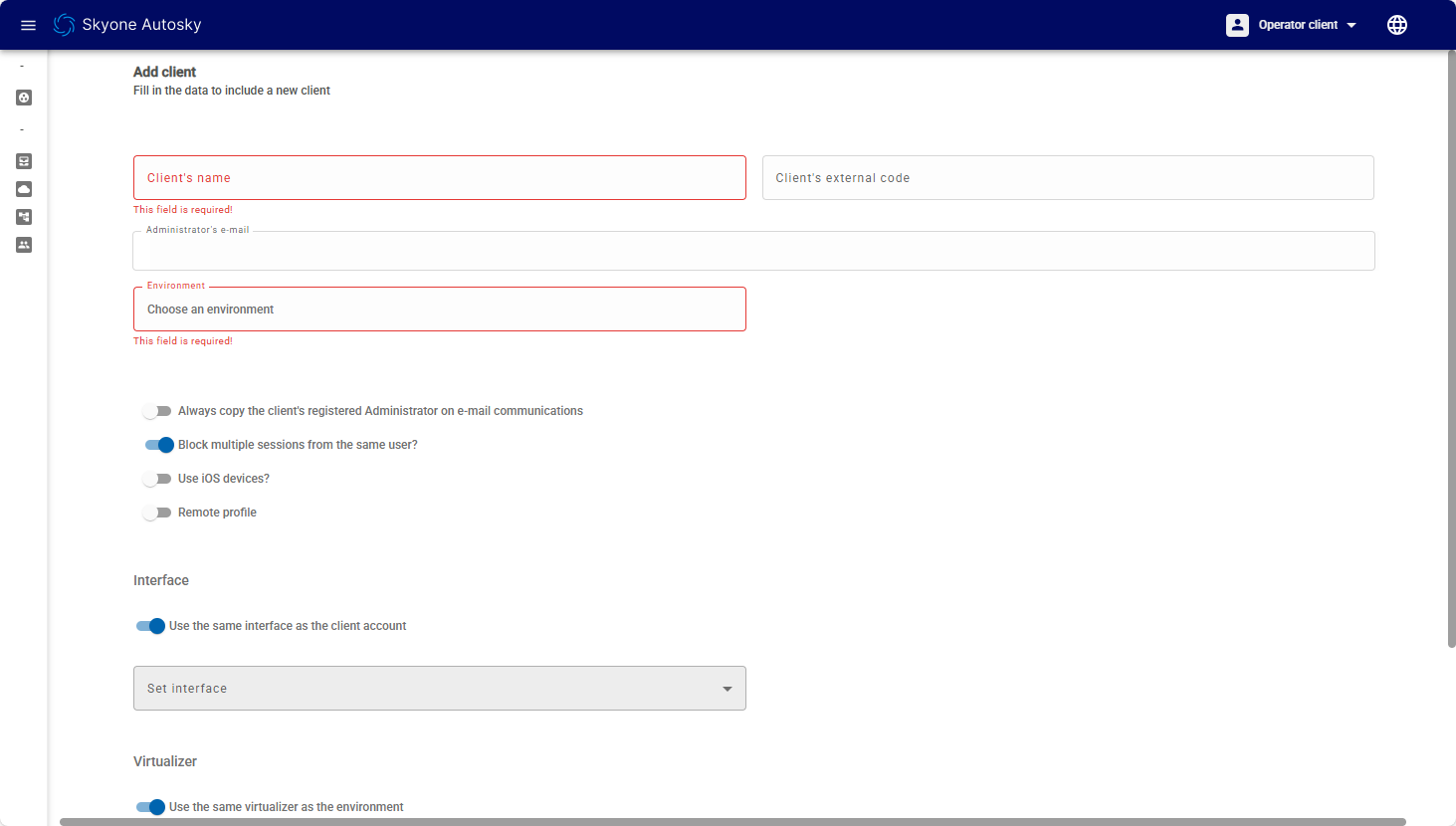Toggle use same interface as client account
The height and width of the screenshot is (826, 1456).
click(x=150, y=626)
